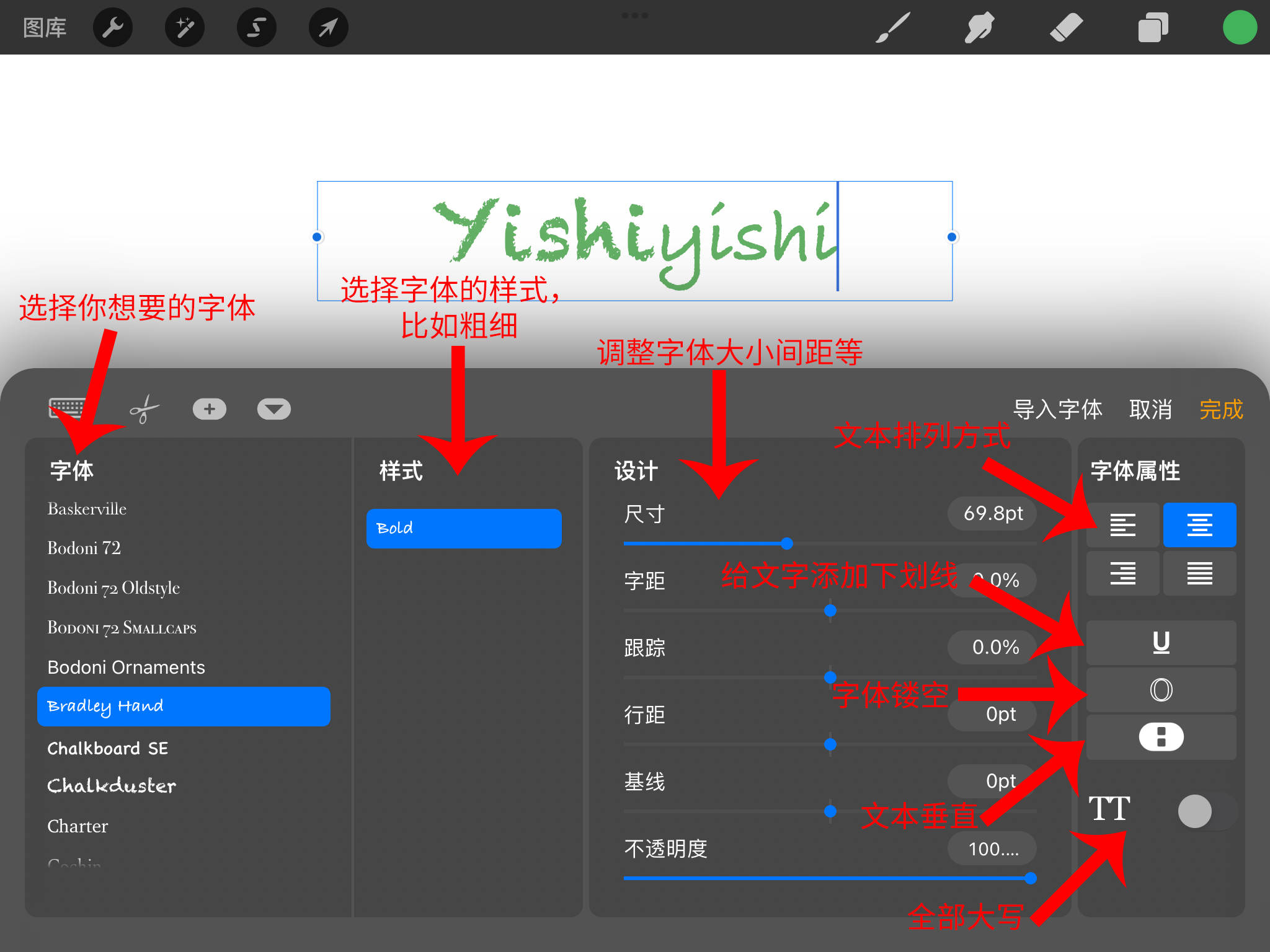
Task: Tap 取消 to cancel editing
Action: click(x=1151, y=409)
